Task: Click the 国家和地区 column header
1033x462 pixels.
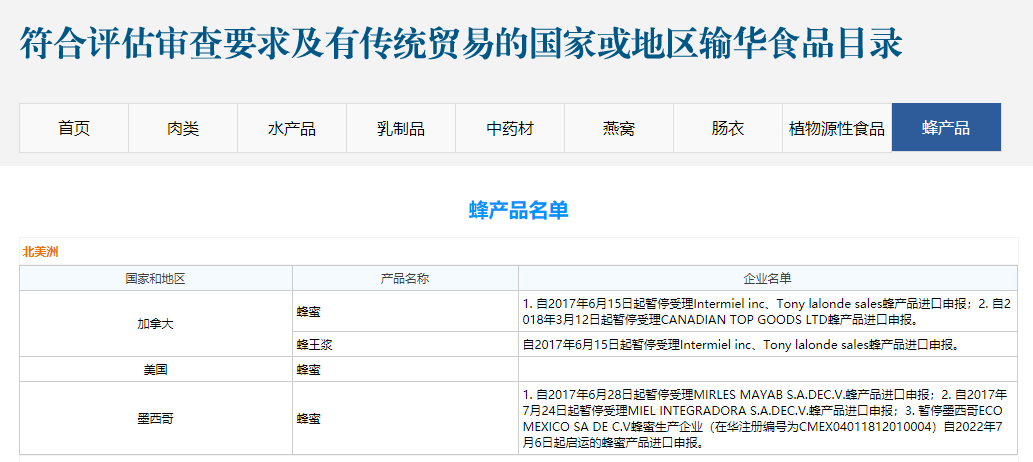Action: (155, 278)
